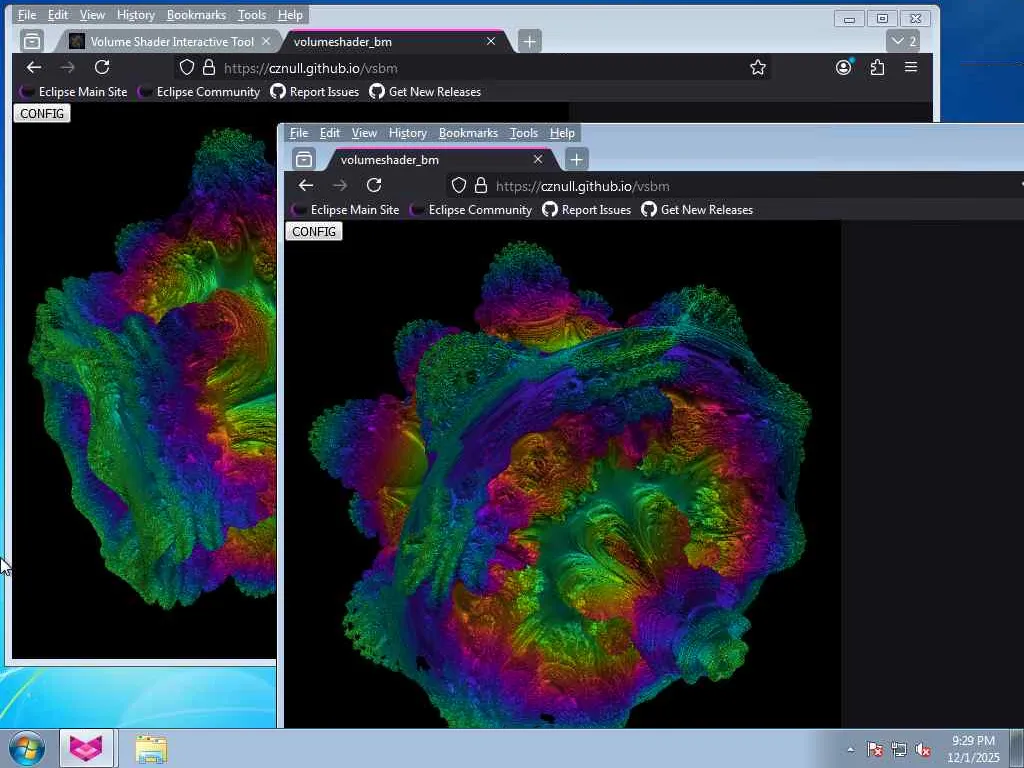Open File menu in back window
The height and width of the screenshot is (768, 1024).
click(27, 14)
